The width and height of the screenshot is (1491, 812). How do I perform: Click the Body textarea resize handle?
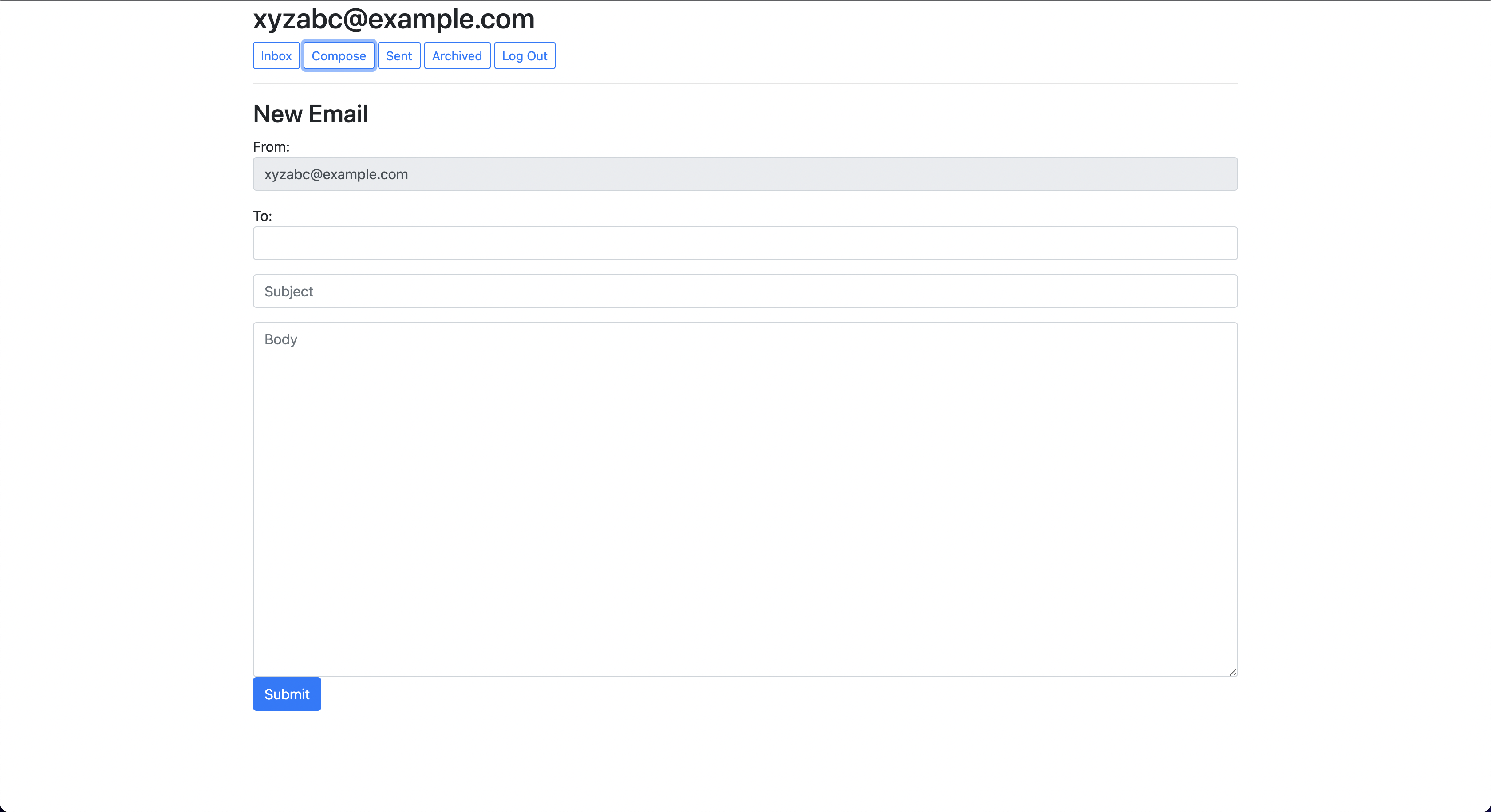(x=1233, y=672)
